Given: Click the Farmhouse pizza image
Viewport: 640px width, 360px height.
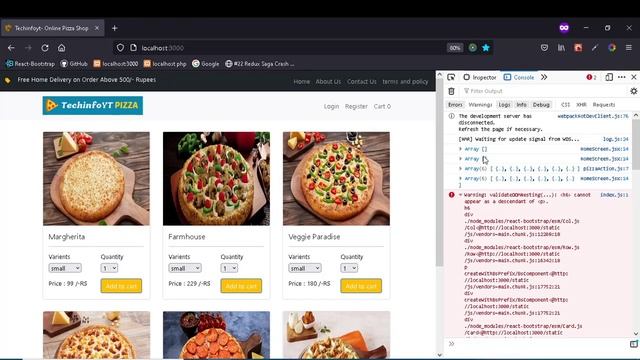Looking at the screenshot, I should [x=216, y=178].
